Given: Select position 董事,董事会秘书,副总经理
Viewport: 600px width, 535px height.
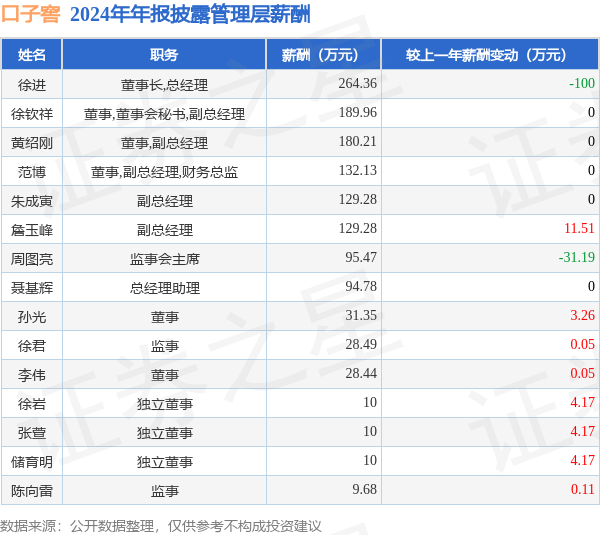Looking at the screenshot, I should (164, 114).
